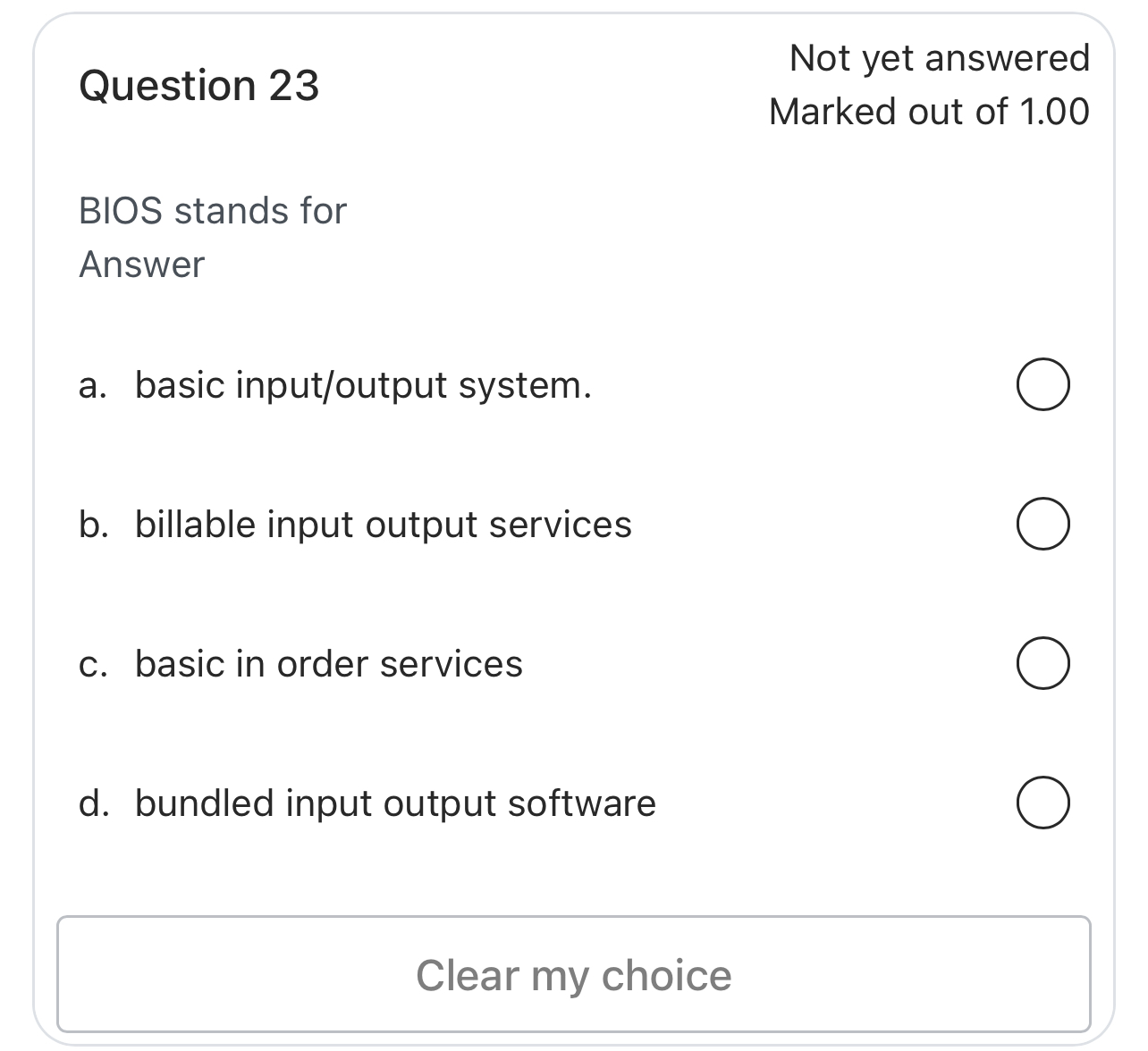Choose the radio button beside option b

click(1042, 525)
